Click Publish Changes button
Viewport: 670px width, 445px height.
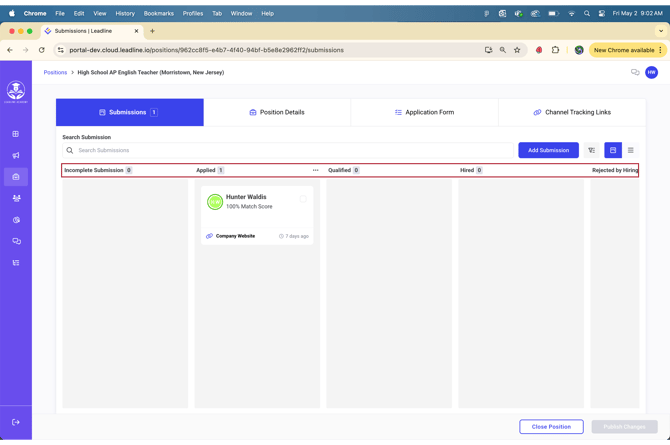(624, 427)
